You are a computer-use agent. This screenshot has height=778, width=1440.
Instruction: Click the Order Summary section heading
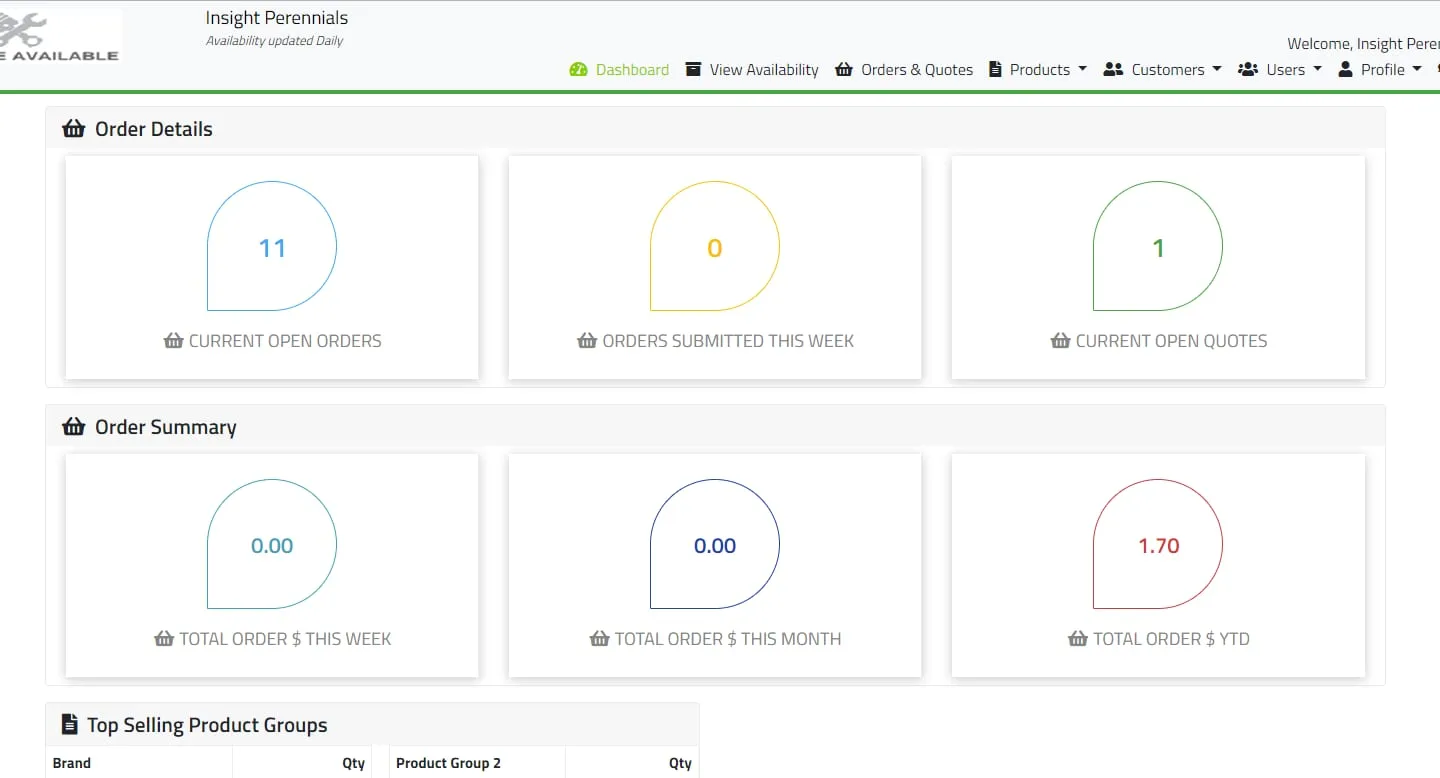tap(166, 427)
